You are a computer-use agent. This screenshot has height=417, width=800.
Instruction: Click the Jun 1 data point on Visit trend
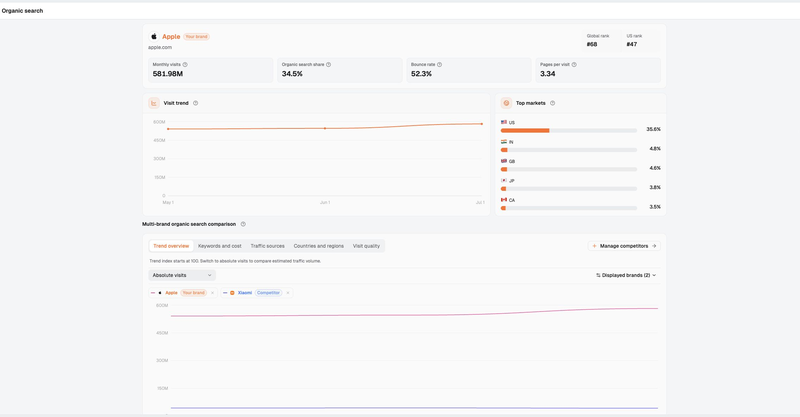(x=325, y=128)
